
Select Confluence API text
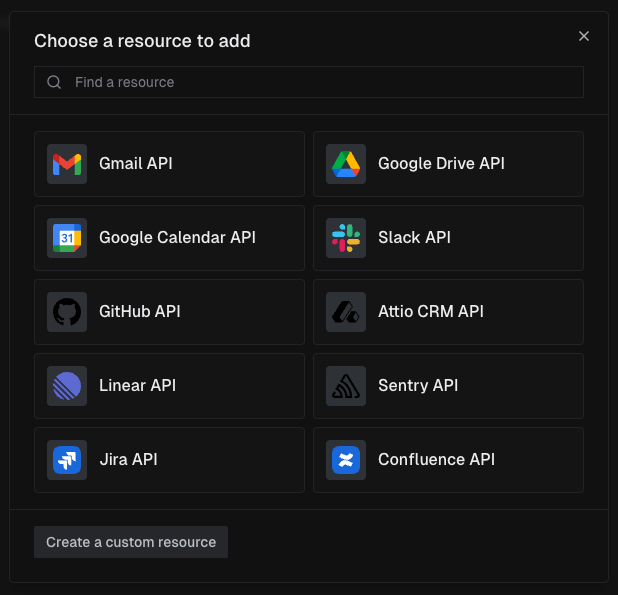[436, 459]
